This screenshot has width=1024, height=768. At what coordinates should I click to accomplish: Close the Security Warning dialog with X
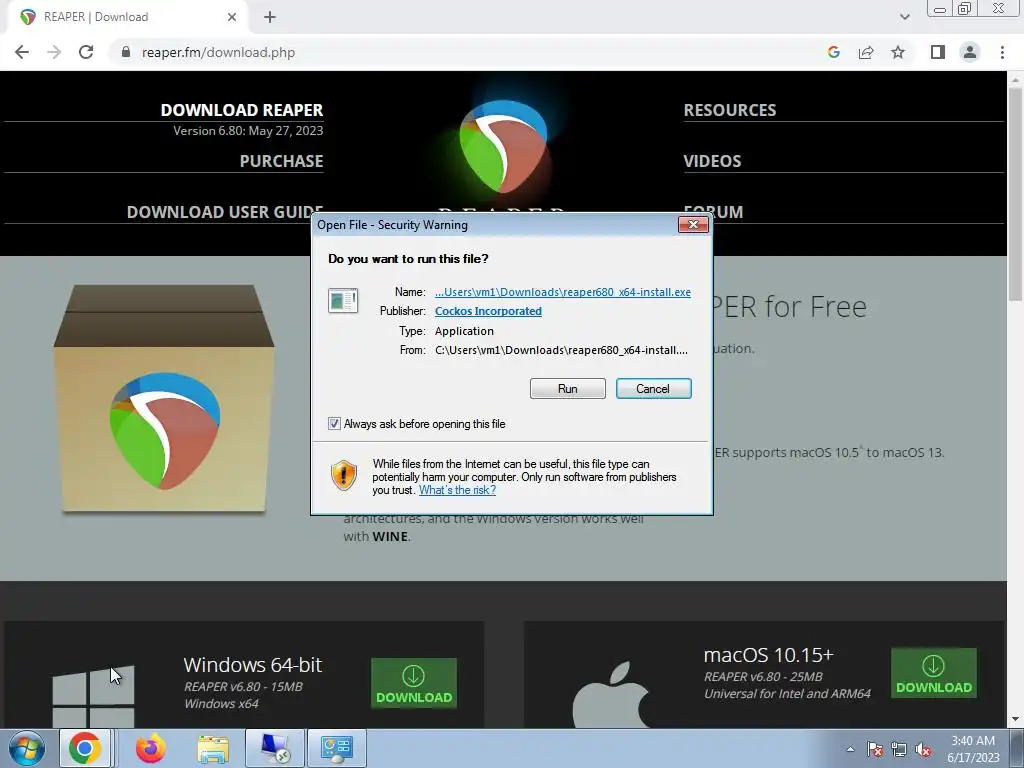693,225
